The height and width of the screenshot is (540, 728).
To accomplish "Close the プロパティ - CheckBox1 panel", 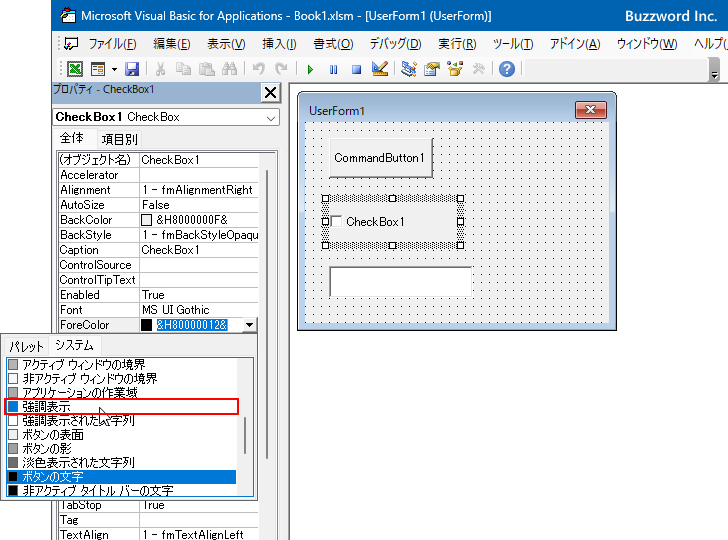I will point(270,92).
